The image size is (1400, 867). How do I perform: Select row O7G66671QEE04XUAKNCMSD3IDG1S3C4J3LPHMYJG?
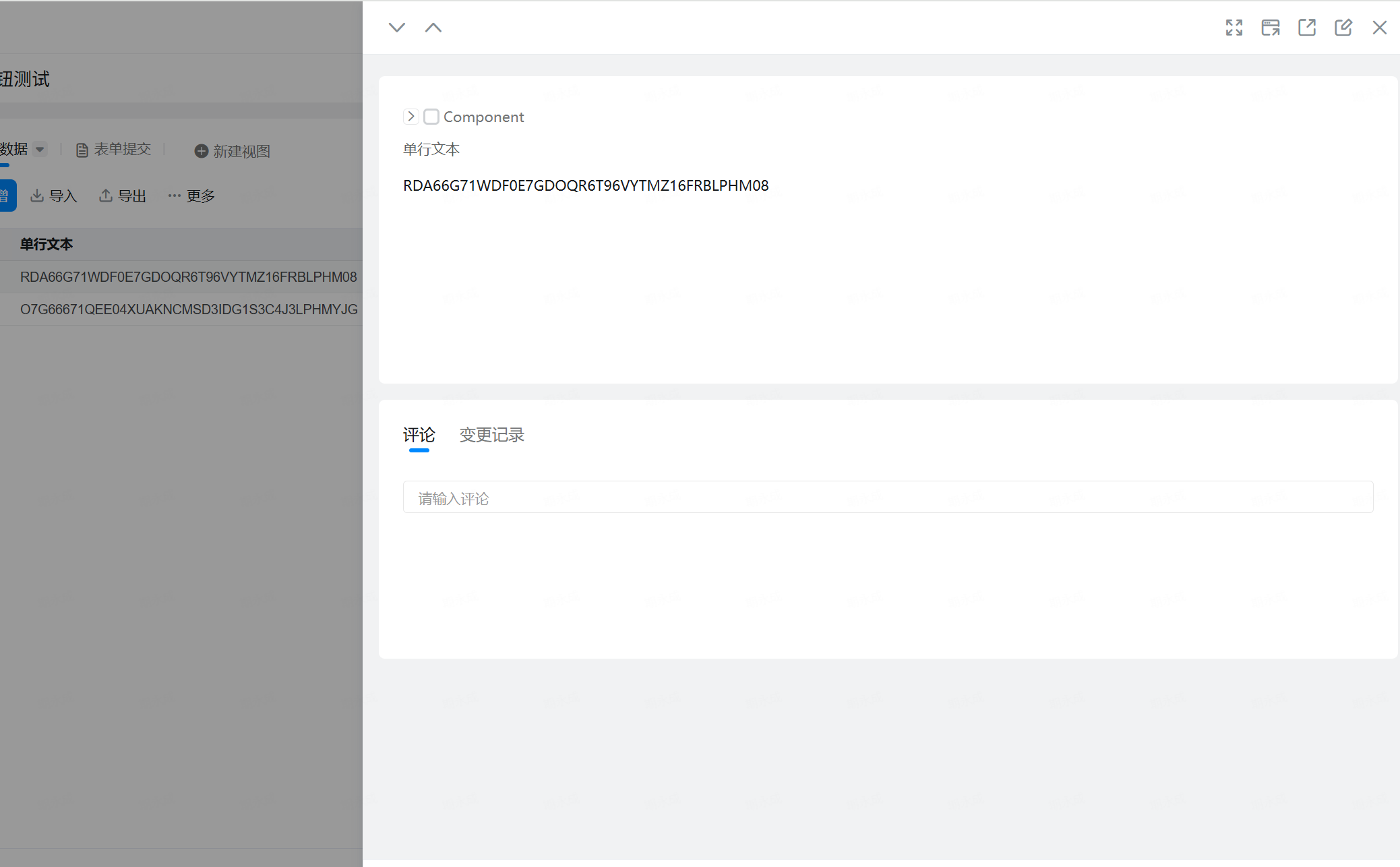pyautogui.click(x=189, y=309)
